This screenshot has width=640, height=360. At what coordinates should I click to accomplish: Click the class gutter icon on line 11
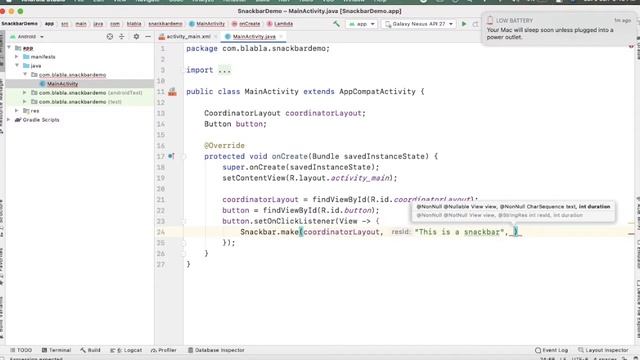tap(172, 92)
